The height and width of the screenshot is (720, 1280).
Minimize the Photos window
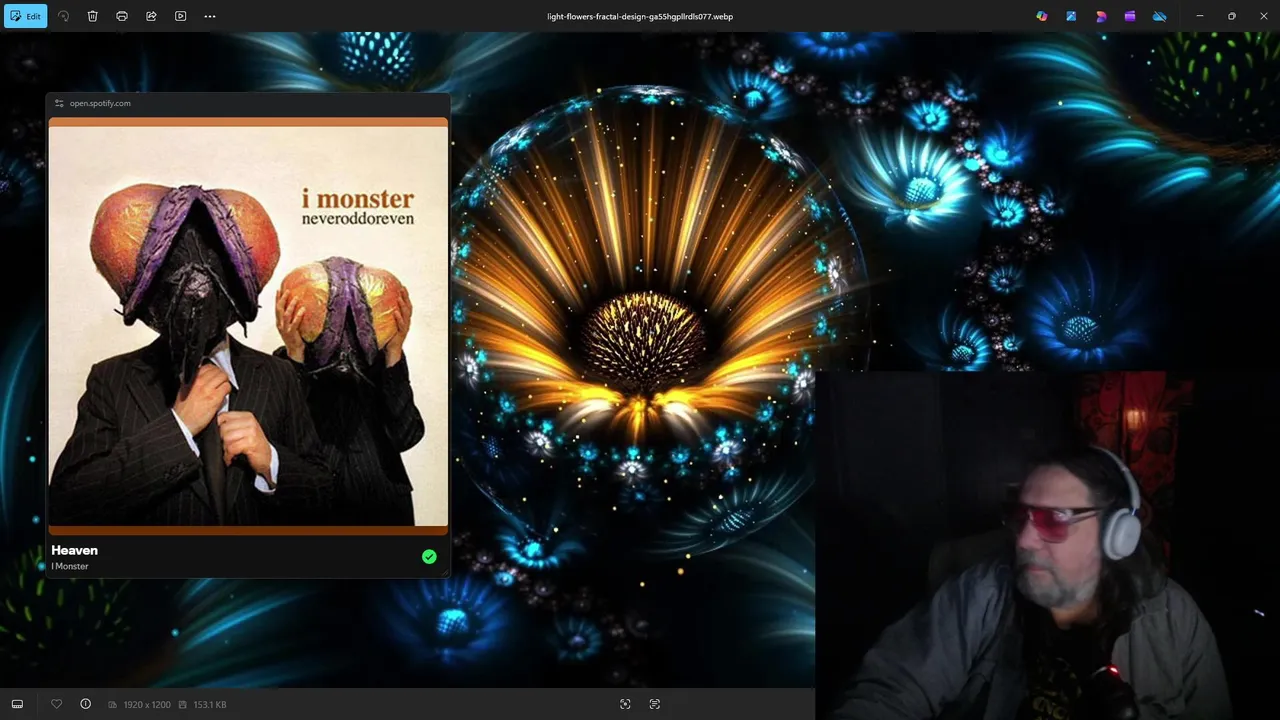(x=1200, y=16)
